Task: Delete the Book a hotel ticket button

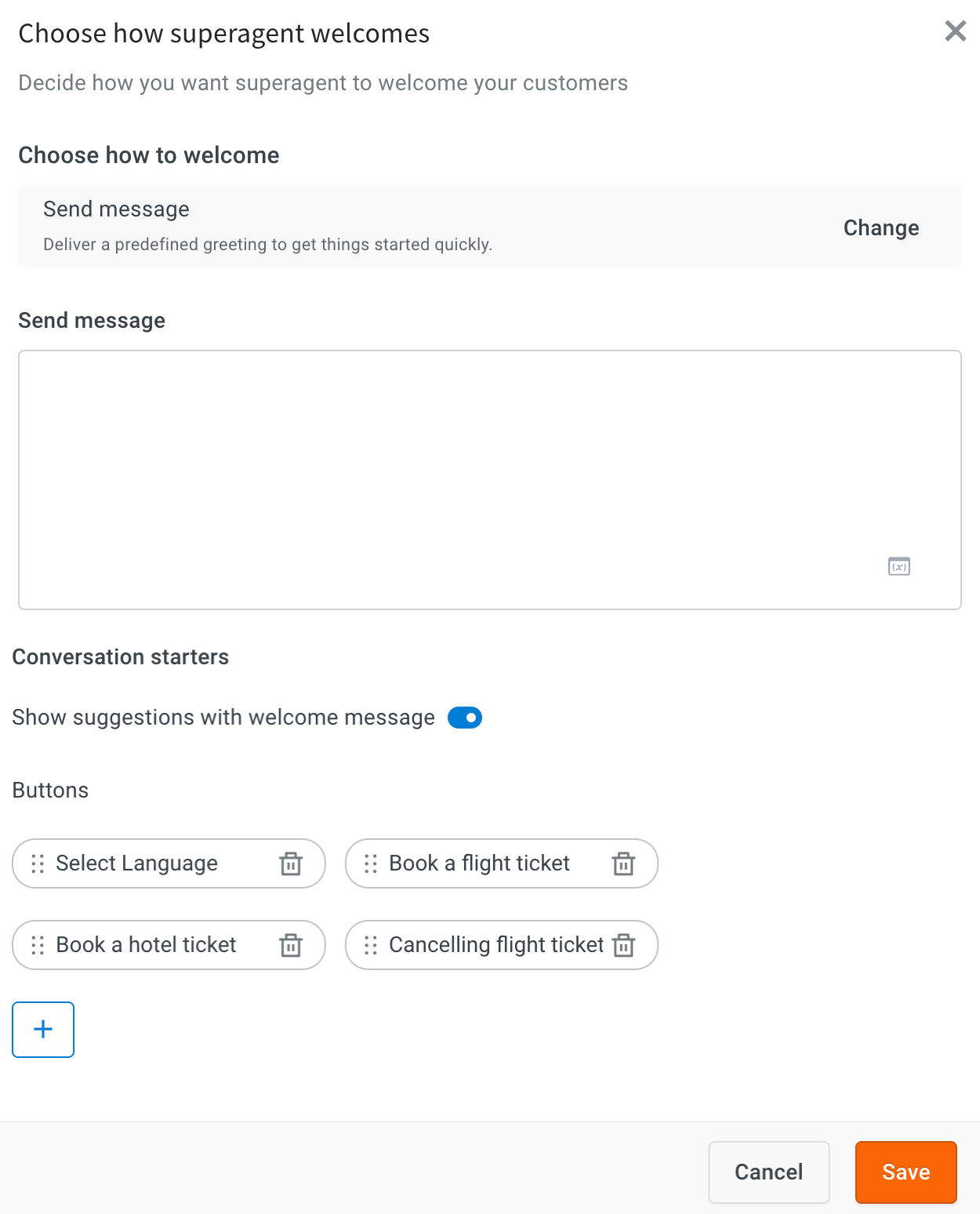Action: pos(291,945)
